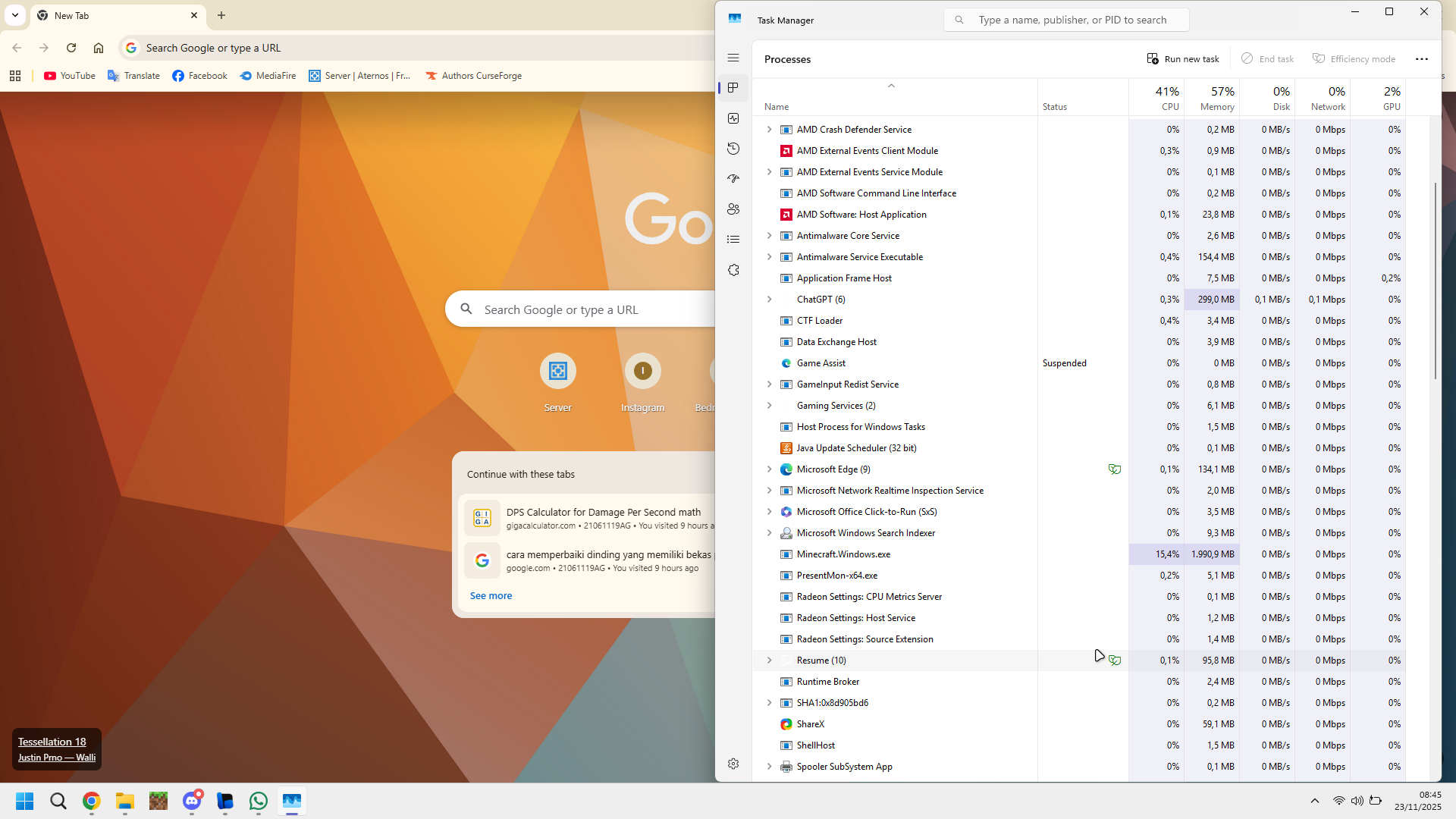This screenshot has height=819, width=1456.
Task: Open Details page sidebar icon
Action: click(733, 240)
